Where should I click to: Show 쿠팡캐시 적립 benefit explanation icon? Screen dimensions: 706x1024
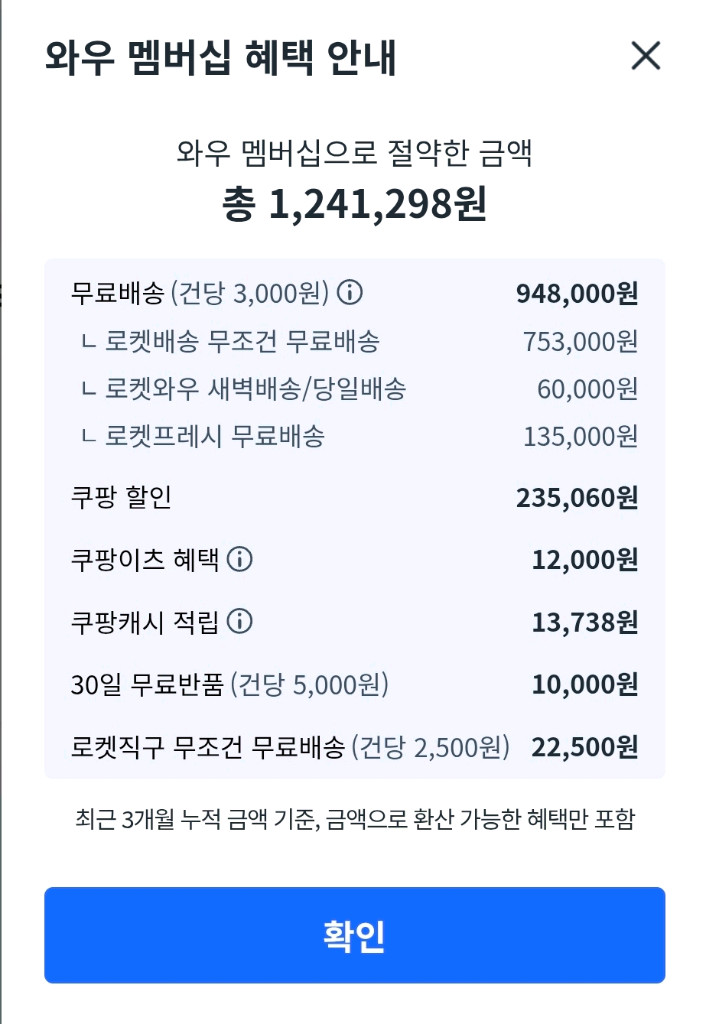[238, 623]
